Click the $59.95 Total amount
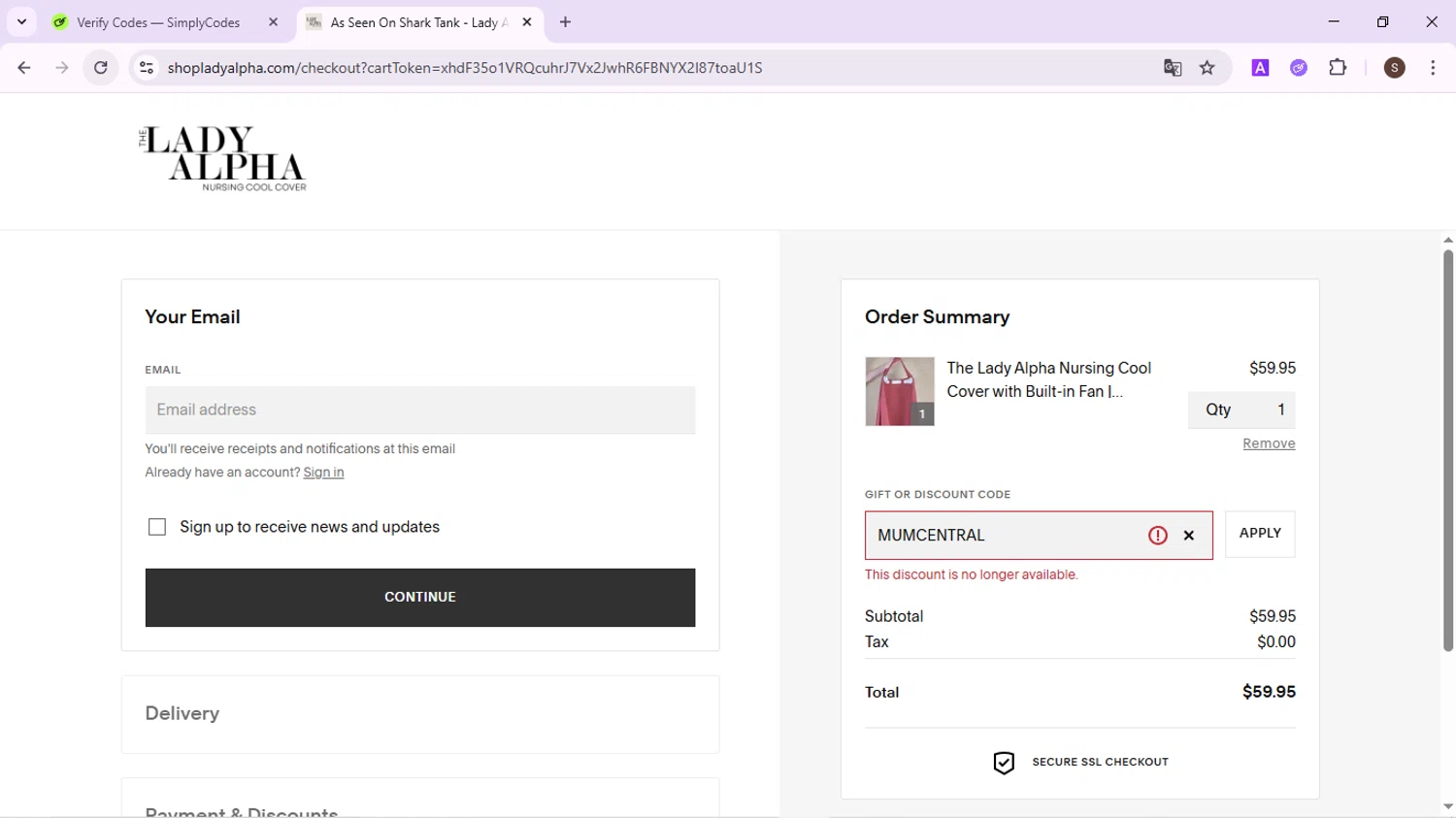The height and width of the screenshot is (818, 1456). (x=1269, y=692)
